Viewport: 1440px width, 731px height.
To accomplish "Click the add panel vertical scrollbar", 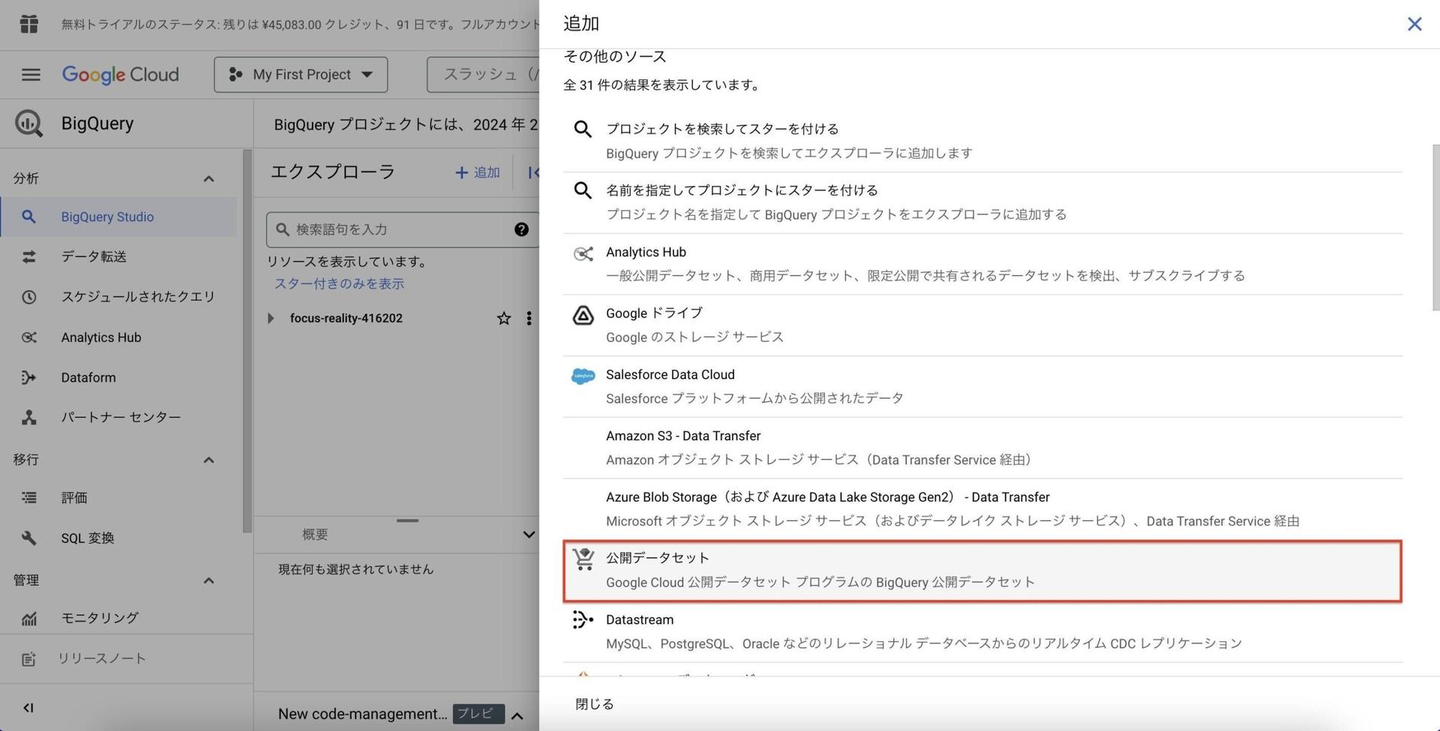I will 1435,230.
